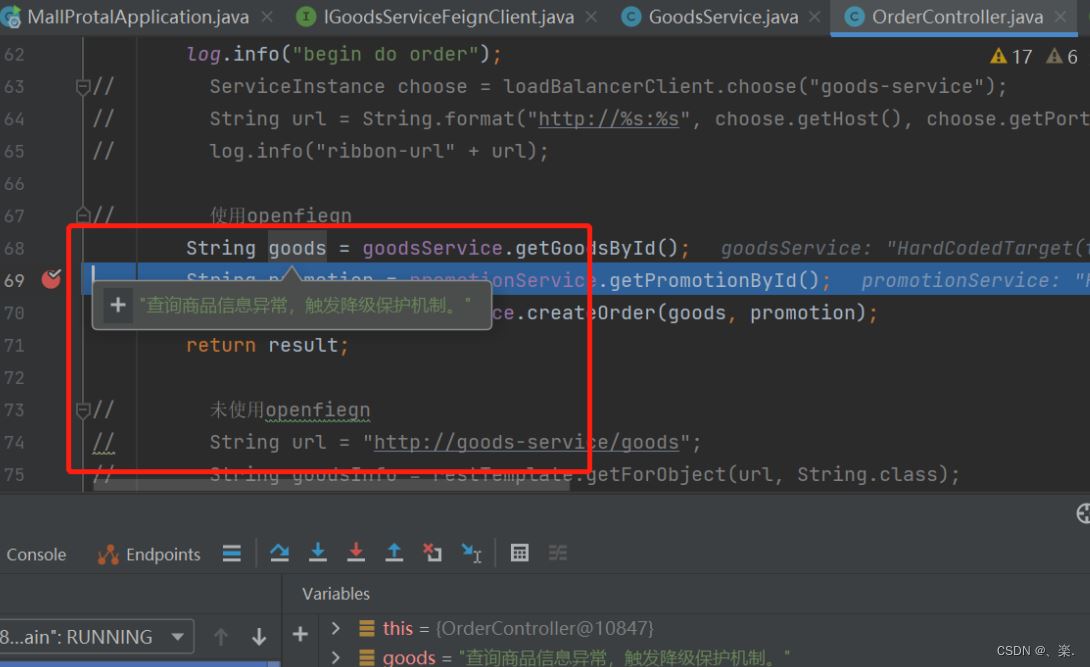Expand the tooltip value with plus button
The height and width of the screenshot is (667, 1090).
[118, 305]
